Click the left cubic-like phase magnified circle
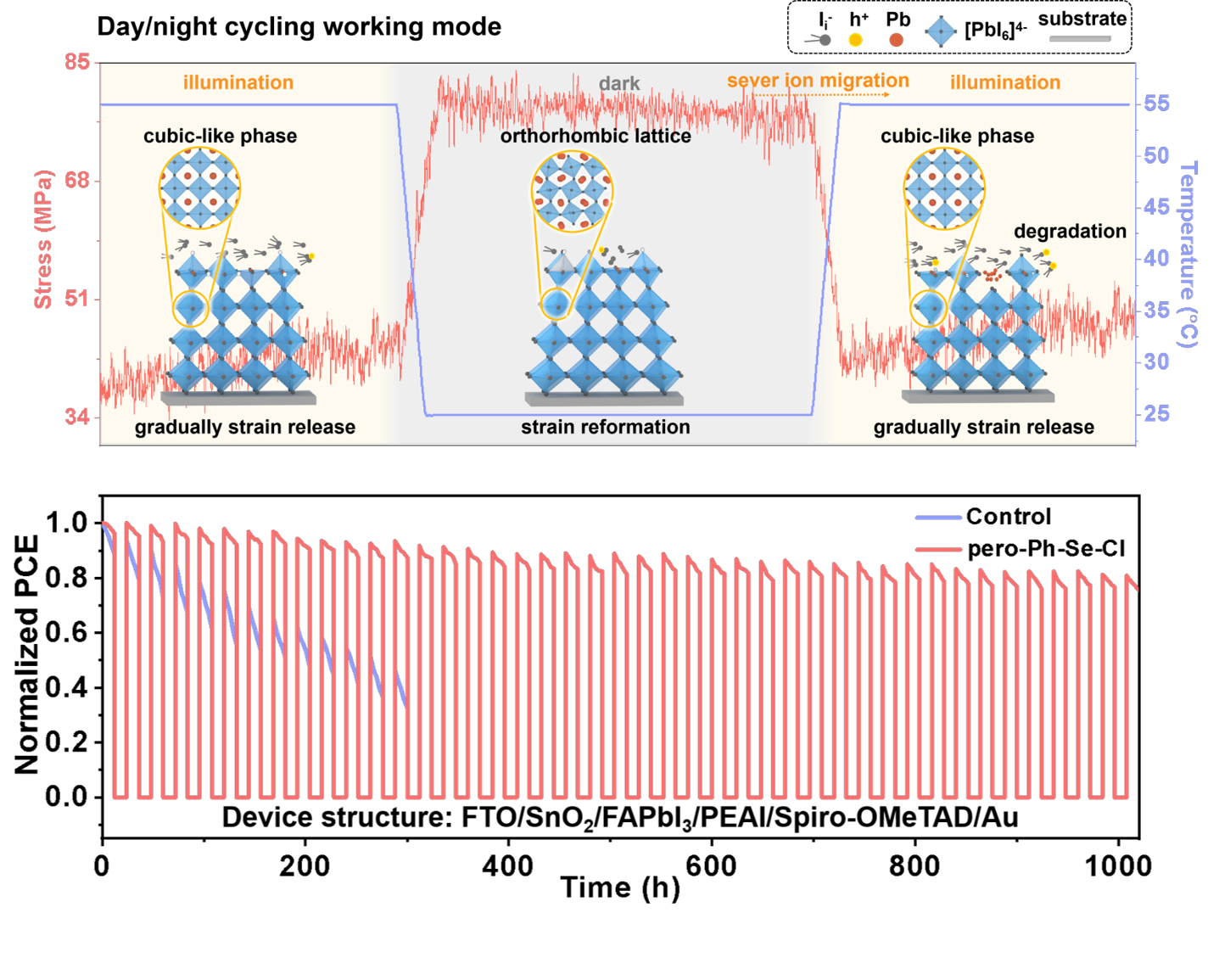1219x980 pixels. (x=199, y=188)
